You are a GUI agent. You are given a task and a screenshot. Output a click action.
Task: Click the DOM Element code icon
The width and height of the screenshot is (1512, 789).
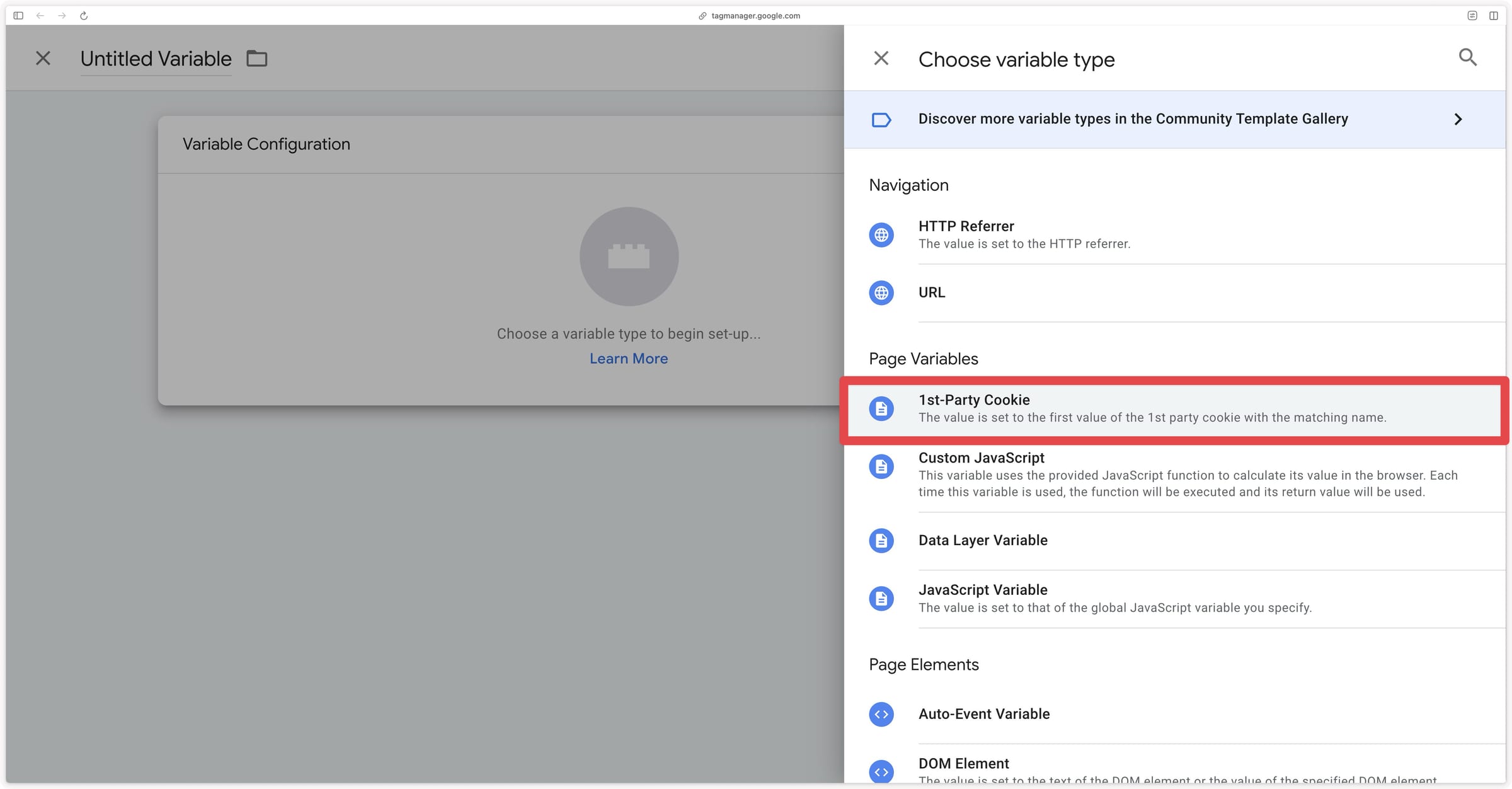[881, 772]
